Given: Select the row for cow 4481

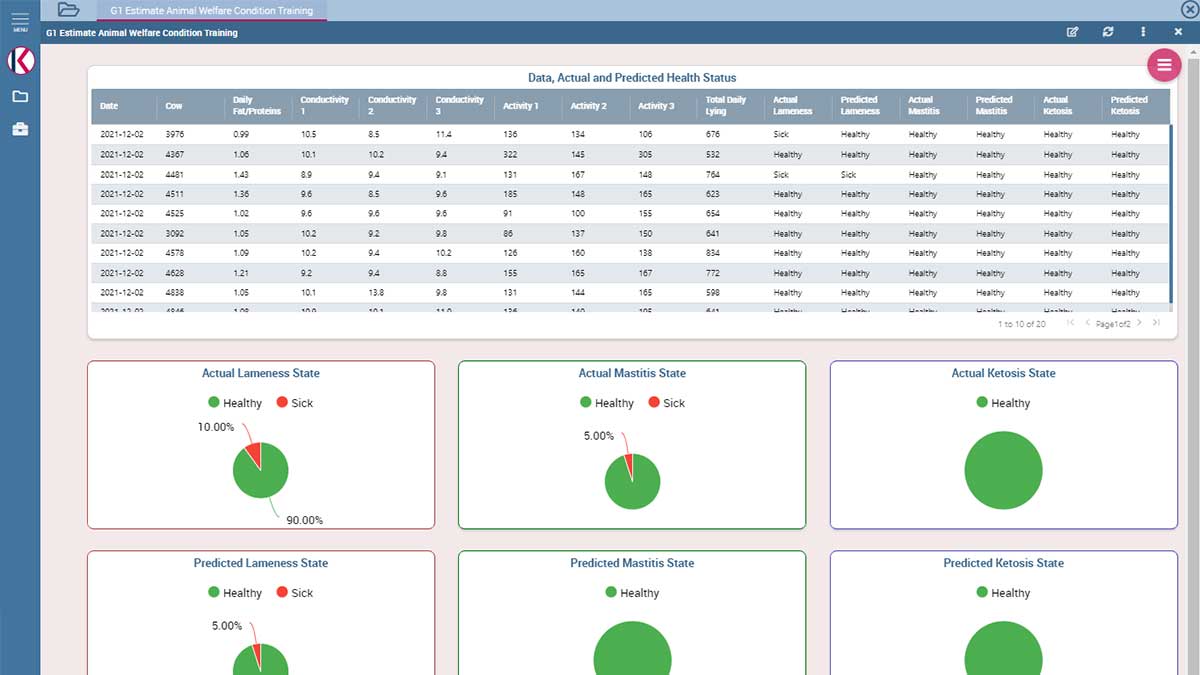Looking at the screenshot, I should pos(630,174).
